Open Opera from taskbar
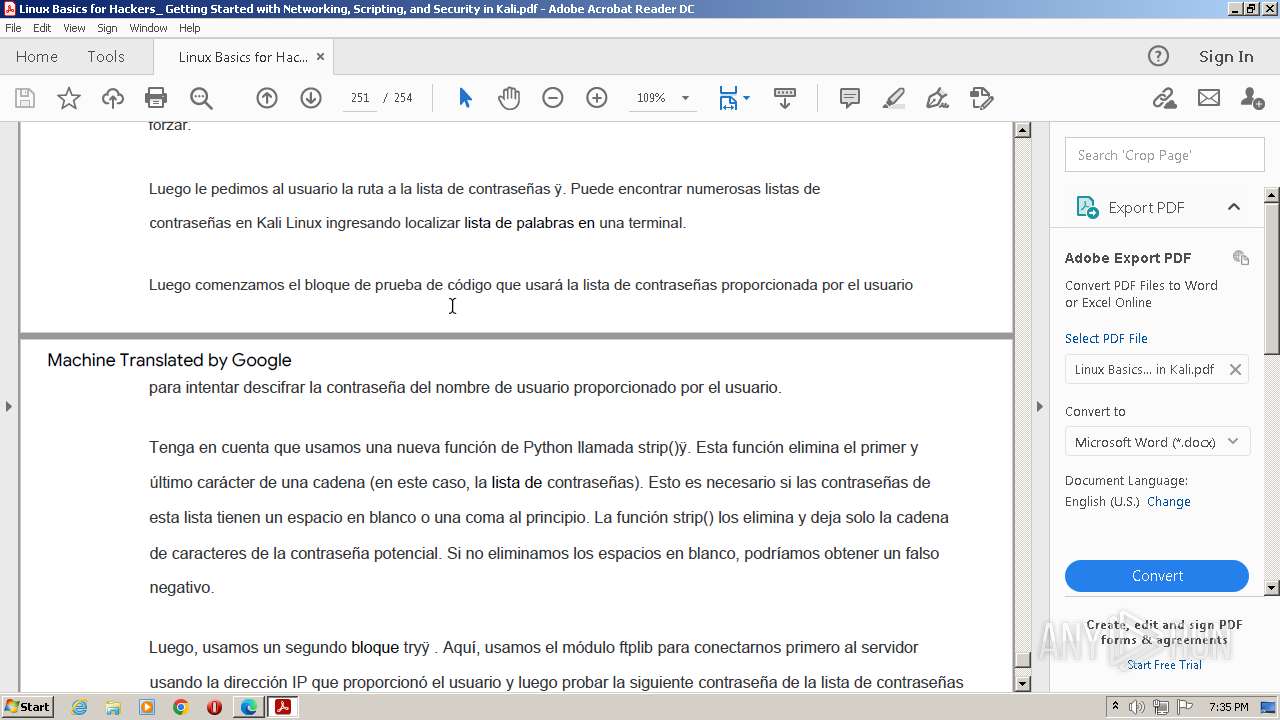Image resolution: width=1280 pixels, height=720 pixels. pos(214,707)
